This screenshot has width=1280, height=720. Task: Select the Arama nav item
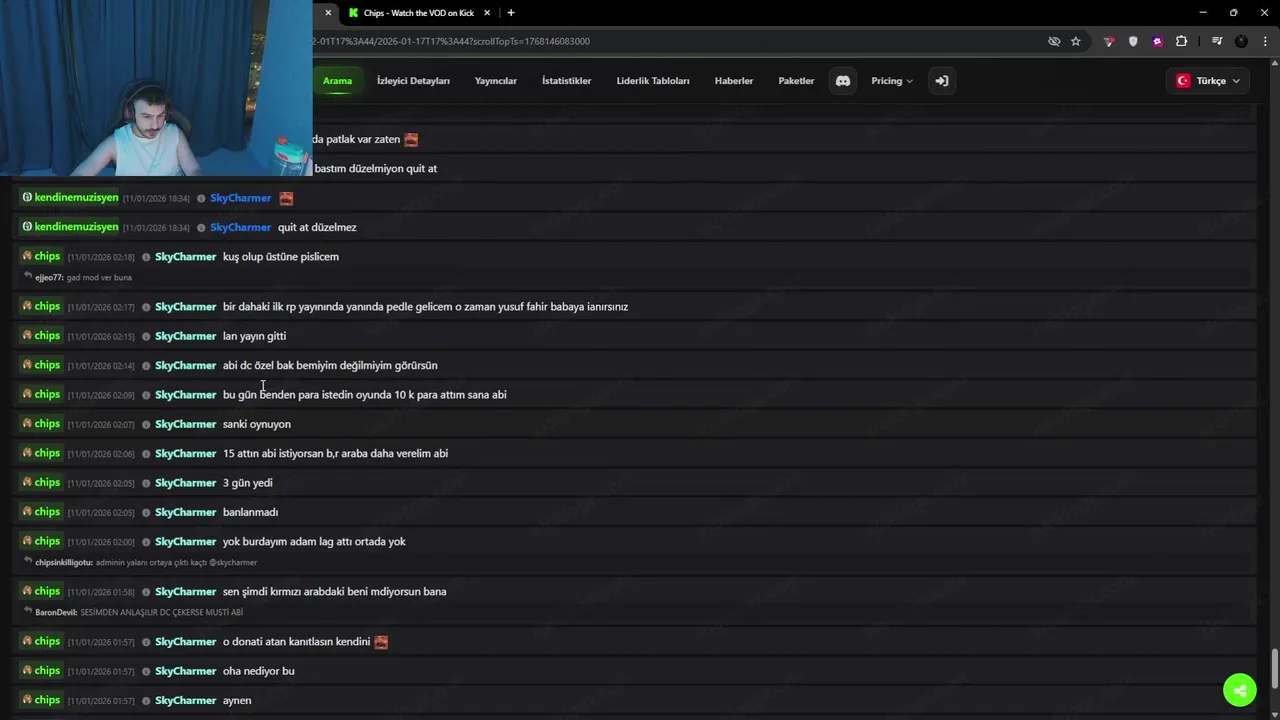click(x=337, y=81)
